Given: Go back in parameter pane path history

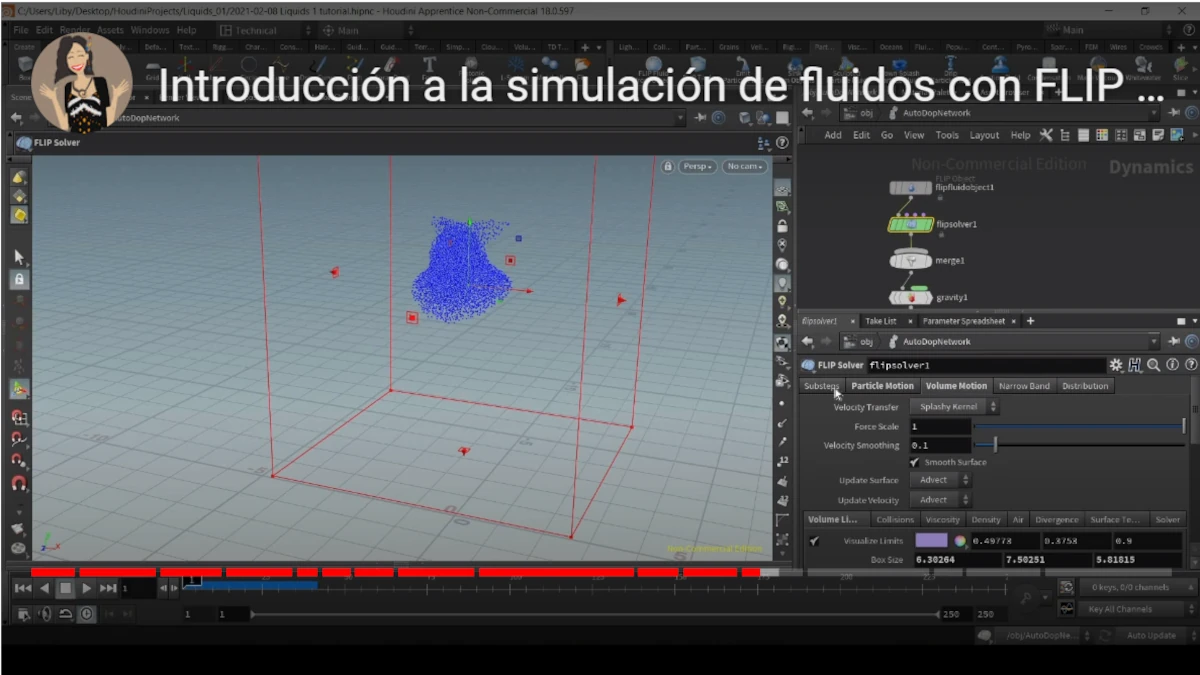Looking at the screenshot, I should tap(808, 342).
